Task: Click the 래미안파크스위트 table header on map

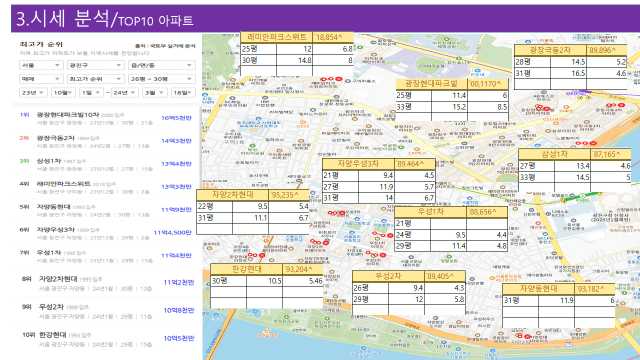Action: point(277,37)
